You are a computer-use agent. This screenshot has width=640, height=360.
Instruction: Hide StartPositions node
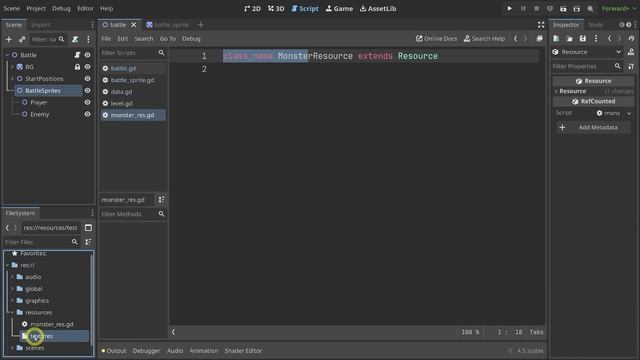point(87,78)
